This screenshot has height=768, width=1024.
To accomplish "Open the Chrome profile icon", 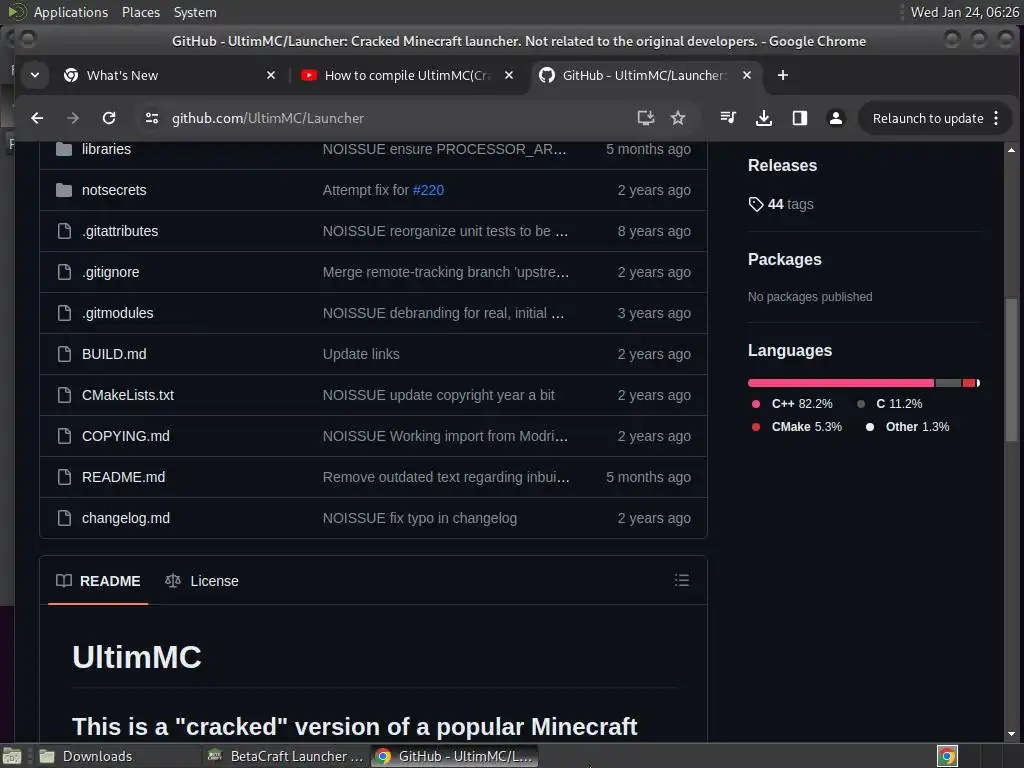I will pyautogui.click(x=835, y=118).
